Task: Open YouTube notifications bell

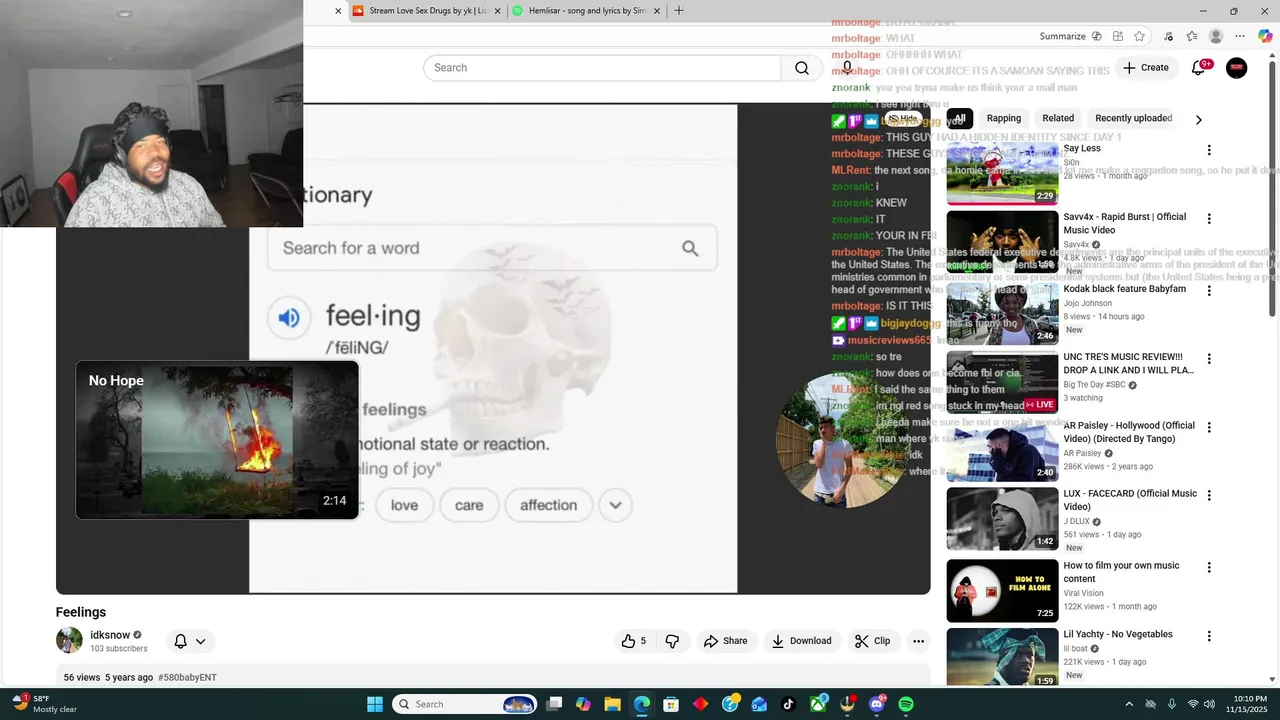Action: (x=1199, y=68)
